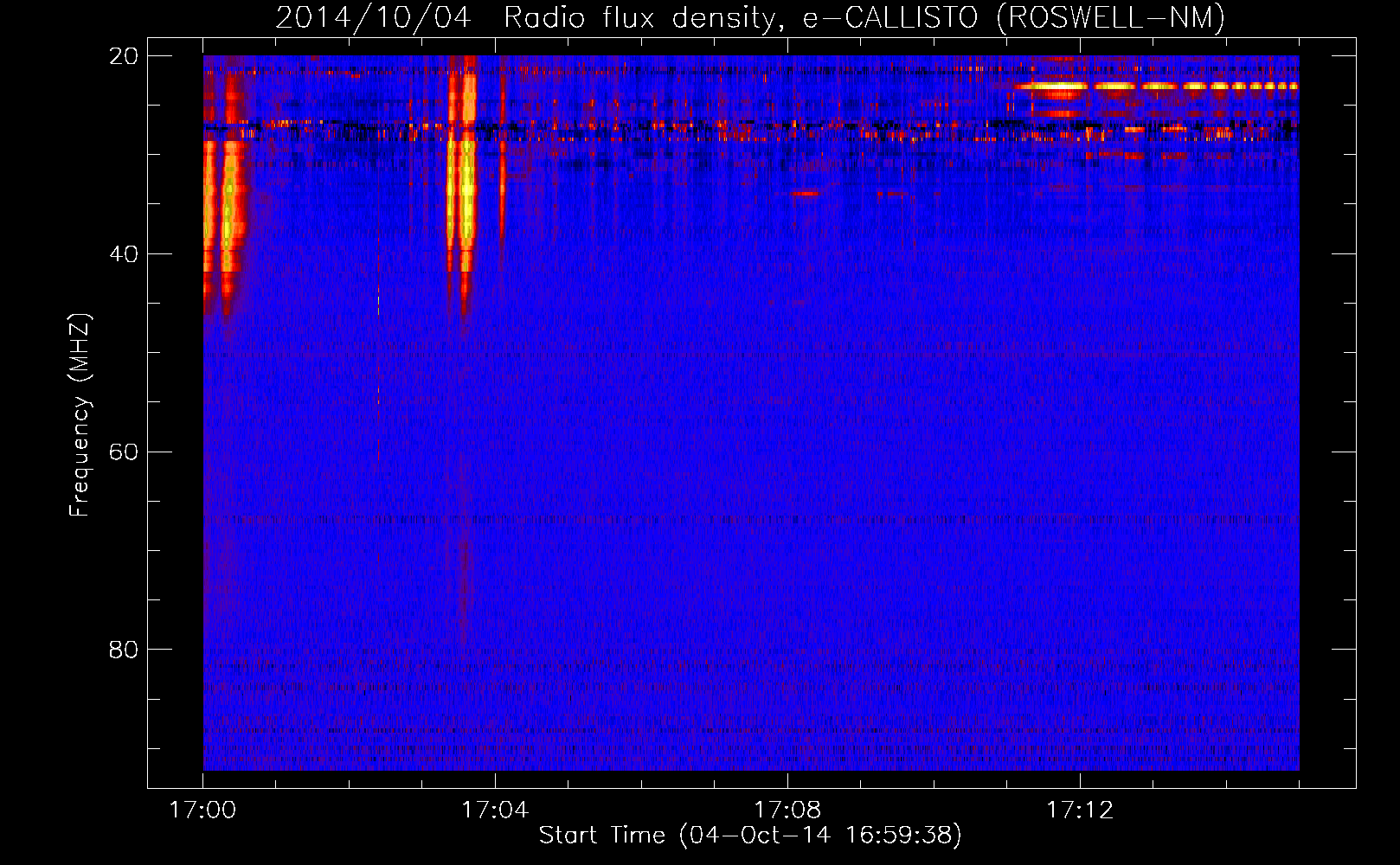Click the '60' frequency tick label
Viewport: 1400px width, 865px height.
pos(124,452)
